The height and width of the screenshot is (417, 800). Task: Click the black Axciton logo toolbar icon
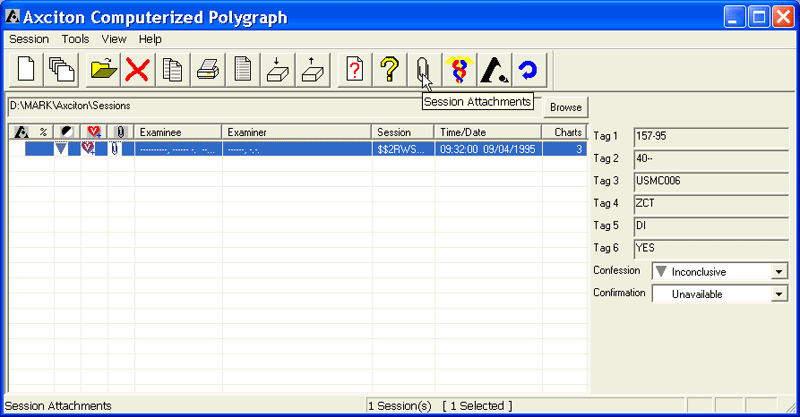point(494,69)
